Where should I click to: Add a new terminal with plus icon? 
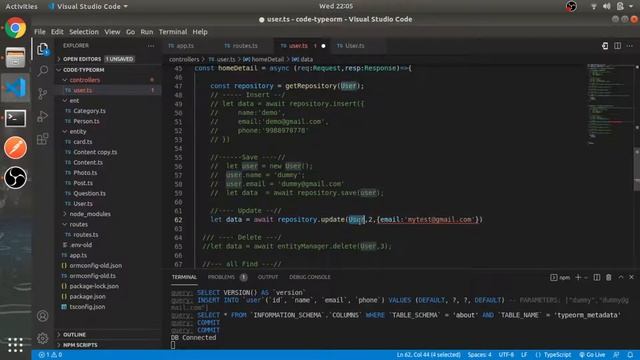point(578,277)
